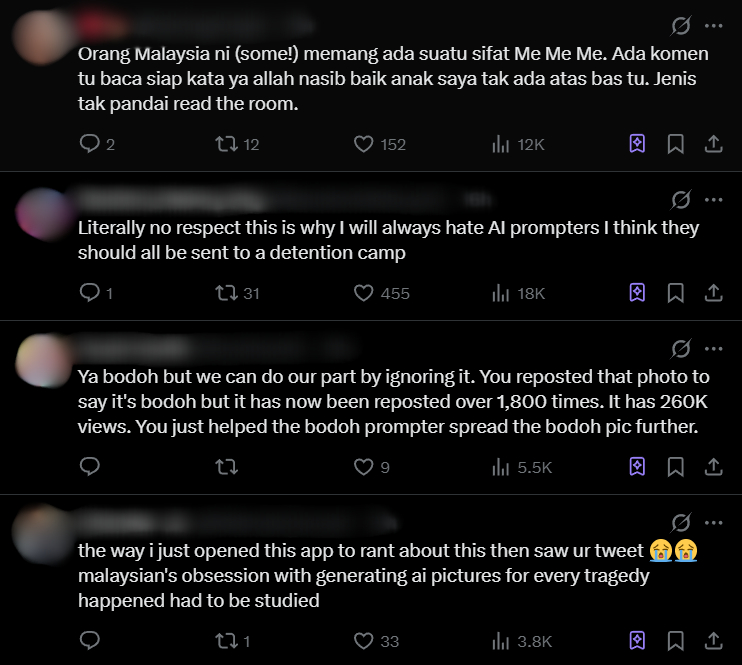View 3.8K view count on the last tweet

click(518, 639)
